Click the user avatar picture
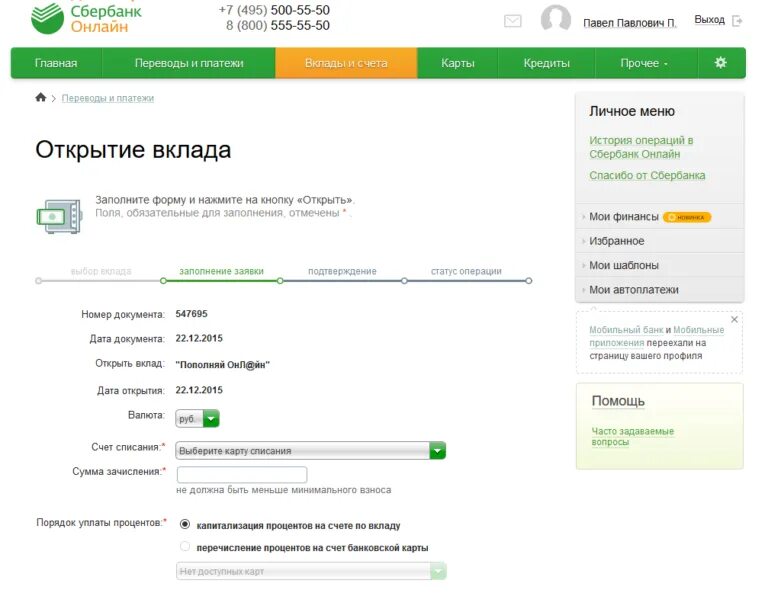This screenshot has height=593, width=768. [x=555, y=20]
